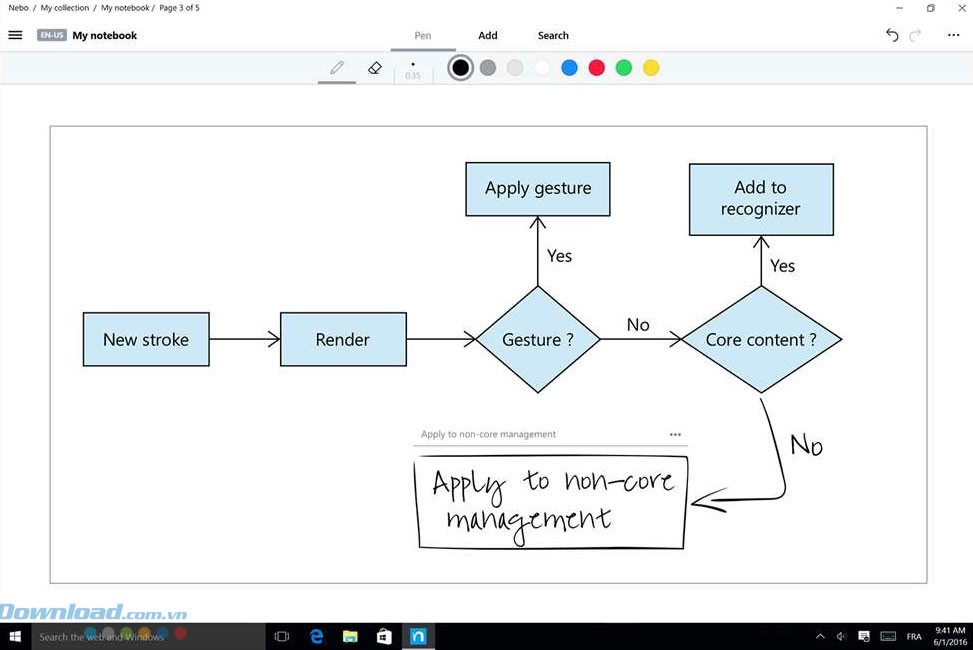Go to My collection in breadcrumb
The width and height of the screenshot is (973, 650).
point(64,8)
